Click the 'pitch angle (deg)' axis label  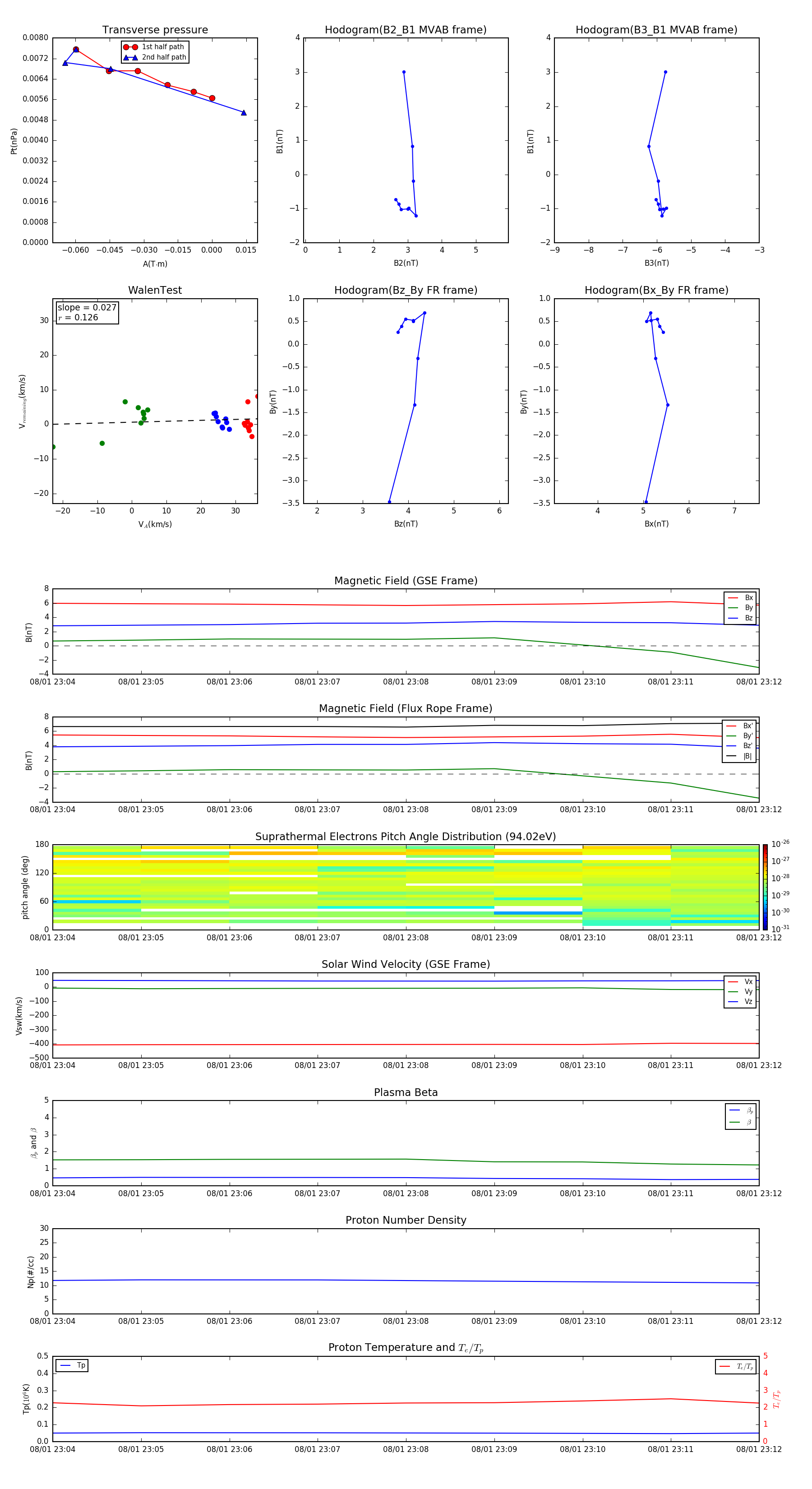(x=25, y=887)
